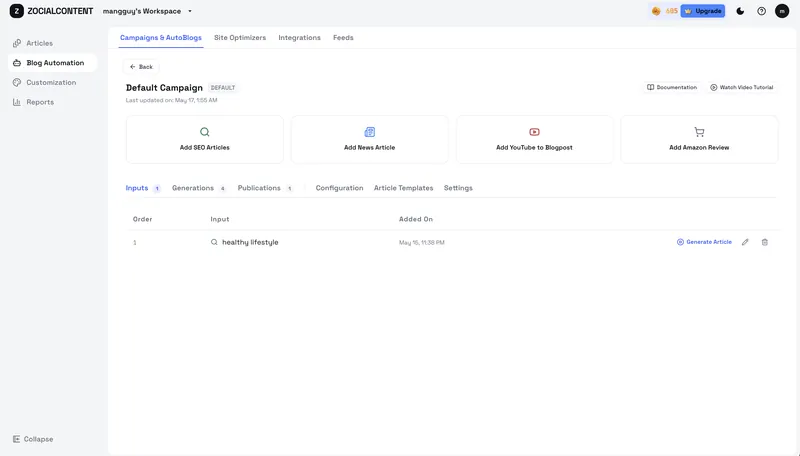Open the help question mark icon
This screenshot has width=800, height=456.
[x=761, y=11]
